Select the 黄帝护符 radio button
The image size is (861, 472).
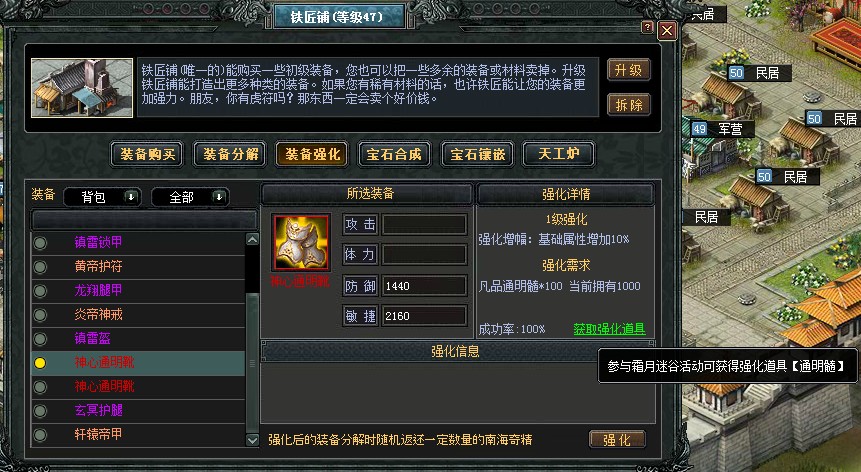coord(40,267)
